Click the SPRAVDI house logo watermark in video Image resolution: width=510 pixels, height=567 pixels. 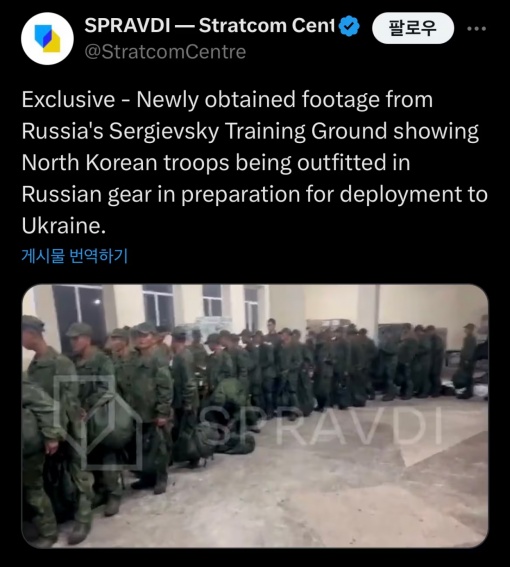98,422
